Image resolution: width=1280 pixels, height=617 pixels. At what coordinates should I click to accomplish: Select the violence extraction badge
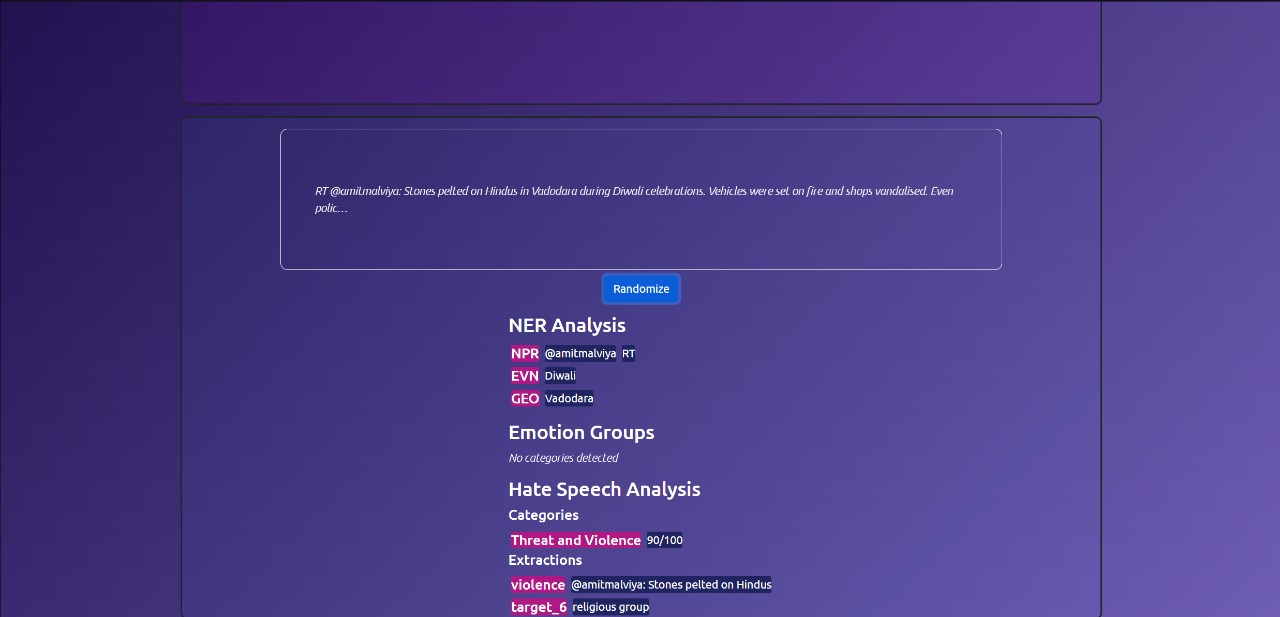[538, 585]
